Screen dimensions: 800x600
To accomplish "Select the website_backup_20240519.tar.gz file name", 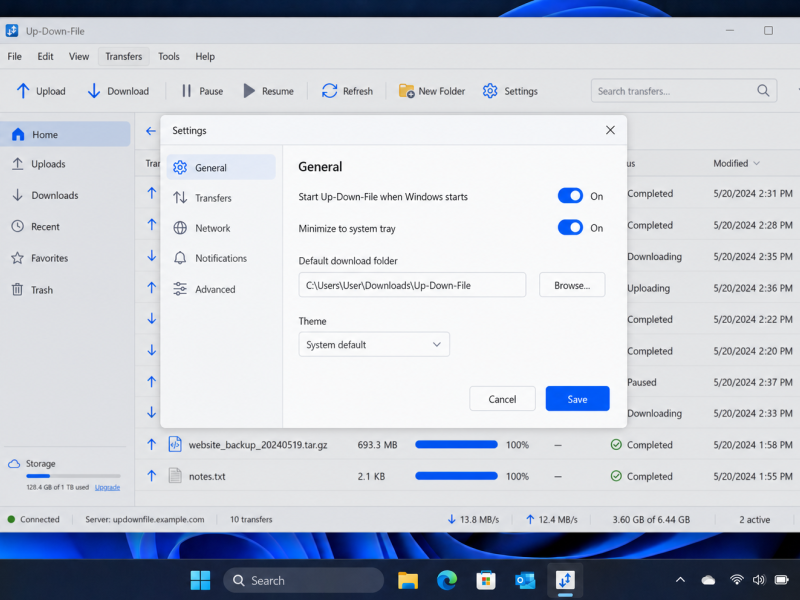I will [x=258, y=445].
